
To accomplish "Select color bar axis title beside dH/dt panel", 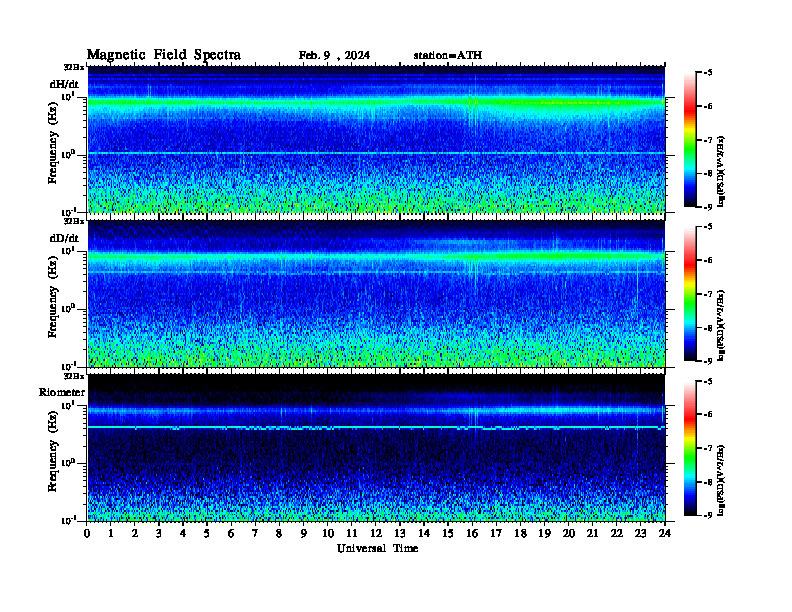I will pyautogui.click(x=721, y=170).
